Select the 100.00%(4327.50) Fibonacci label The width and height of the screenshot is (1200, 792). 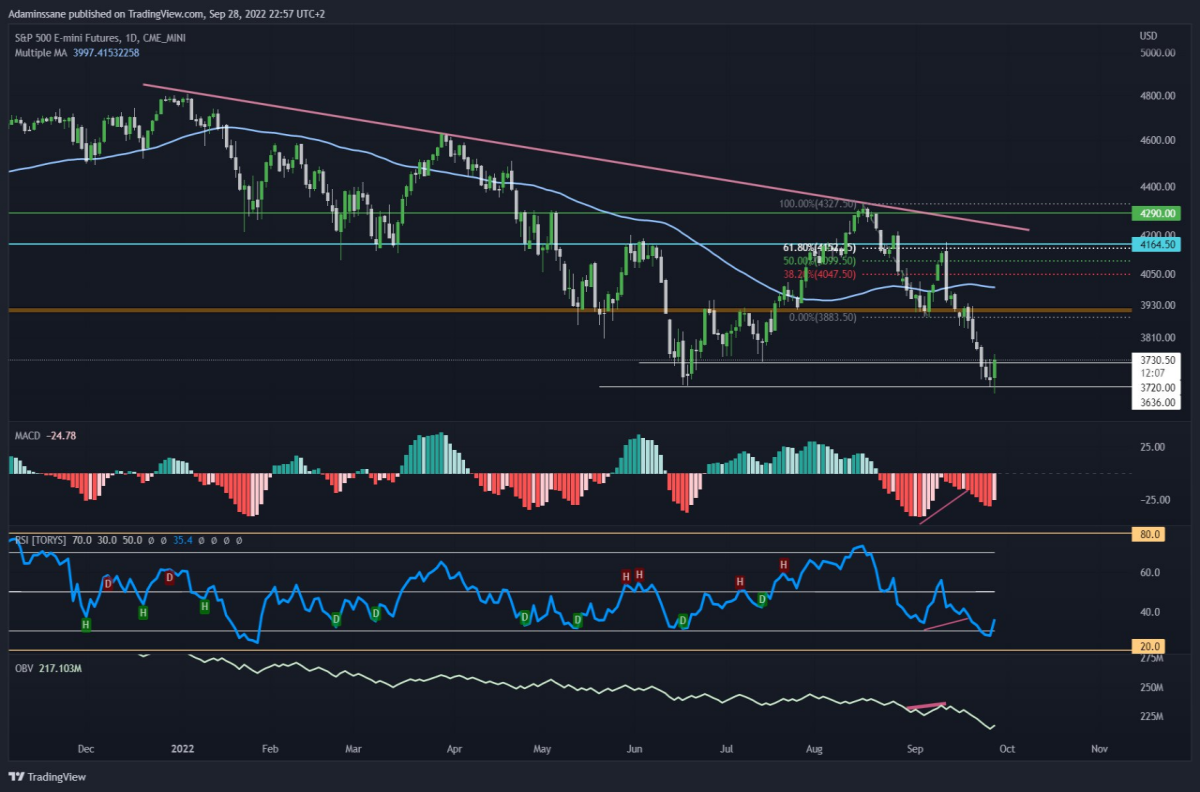[x=817, y=204]
